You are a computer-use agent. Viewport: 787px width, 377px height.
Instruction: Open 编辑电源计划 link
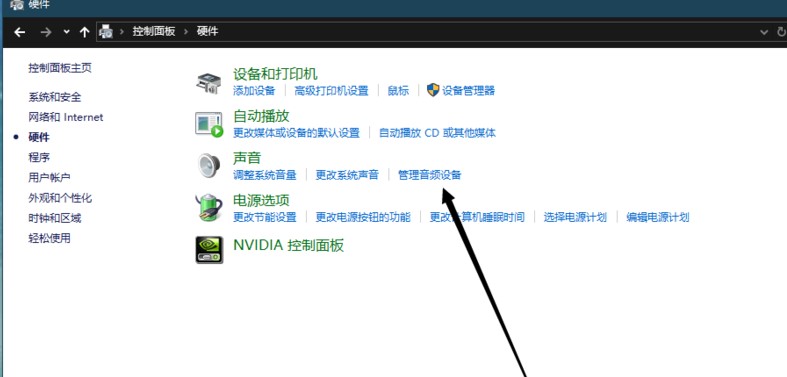click(x=658, y=217)
